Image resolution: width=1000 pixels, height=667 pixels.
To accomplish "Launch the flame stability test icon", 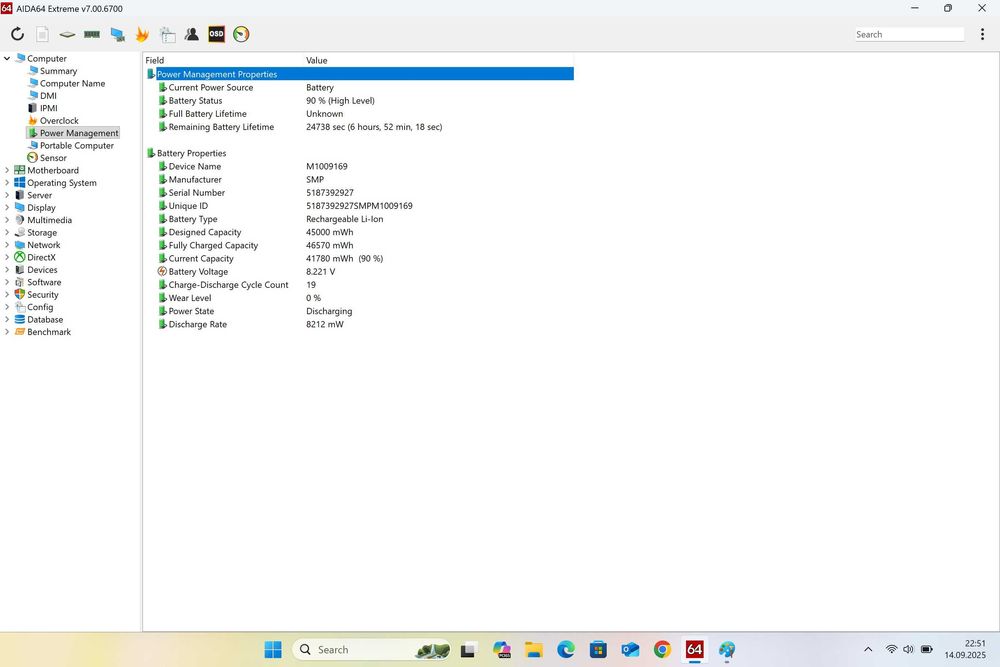I will pyautogui.click(x=142, y=34).
